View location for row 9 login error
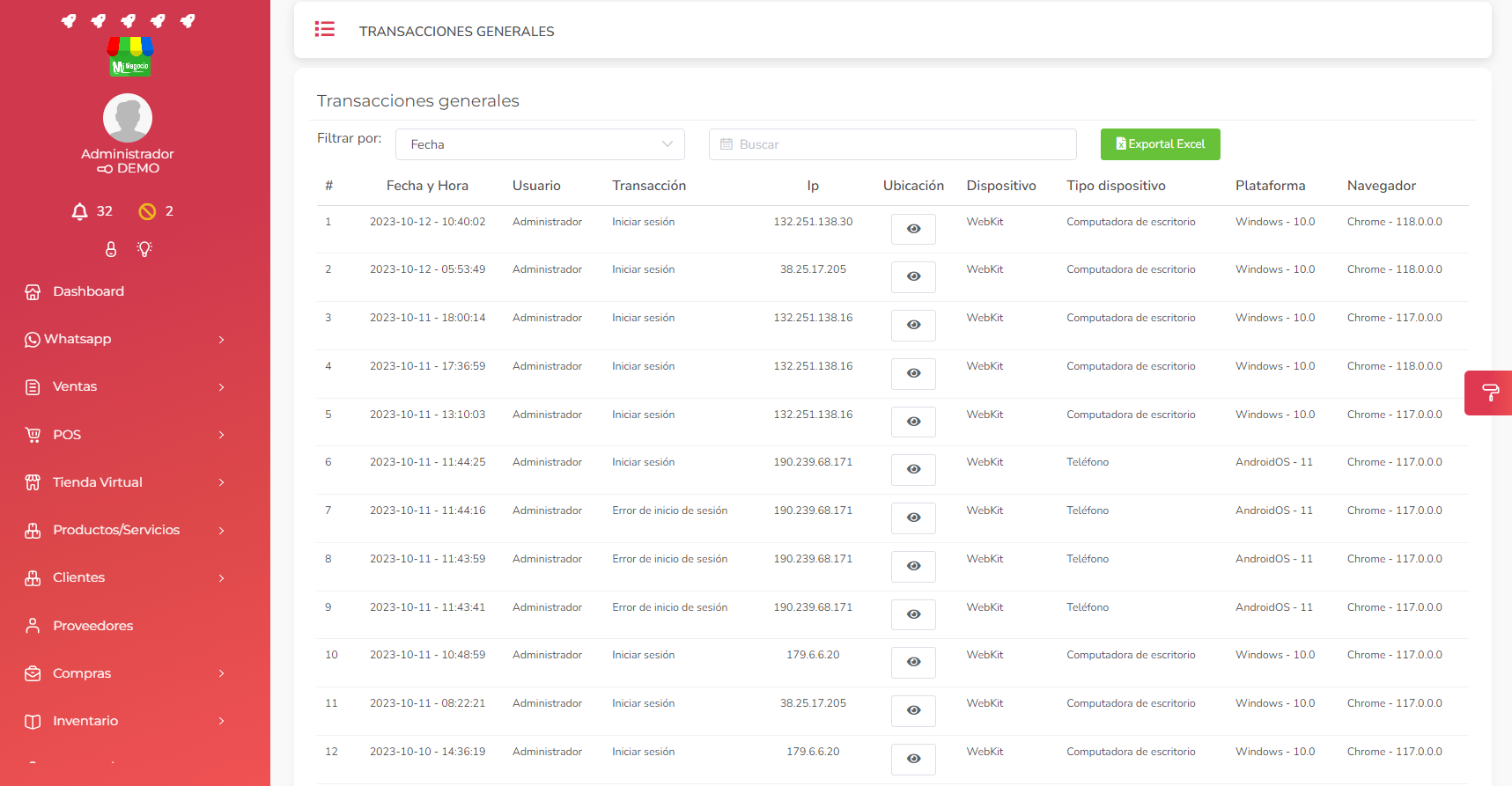 point(913,614)
